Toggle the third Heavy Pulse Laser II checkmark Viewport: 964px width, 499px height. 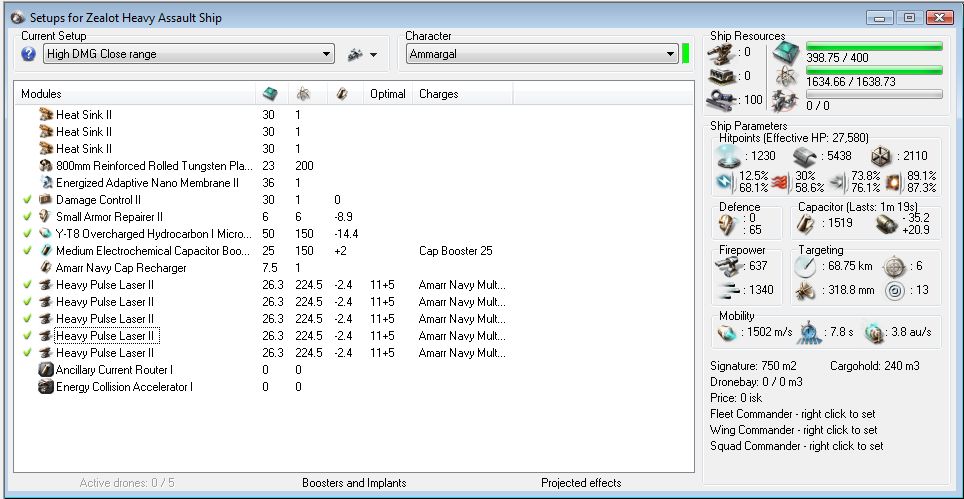[x=27, y=318]
